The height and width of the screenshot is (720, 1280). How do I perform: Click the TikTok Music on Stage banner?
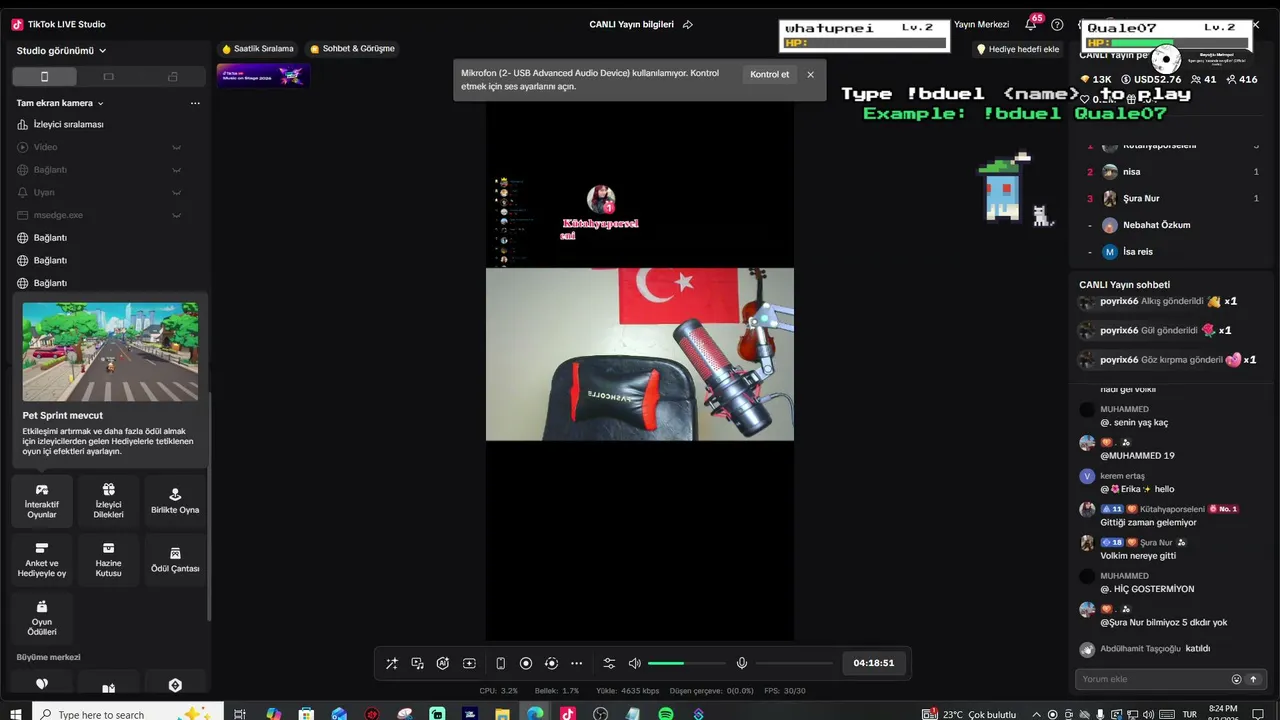click(x=263, y=75)
